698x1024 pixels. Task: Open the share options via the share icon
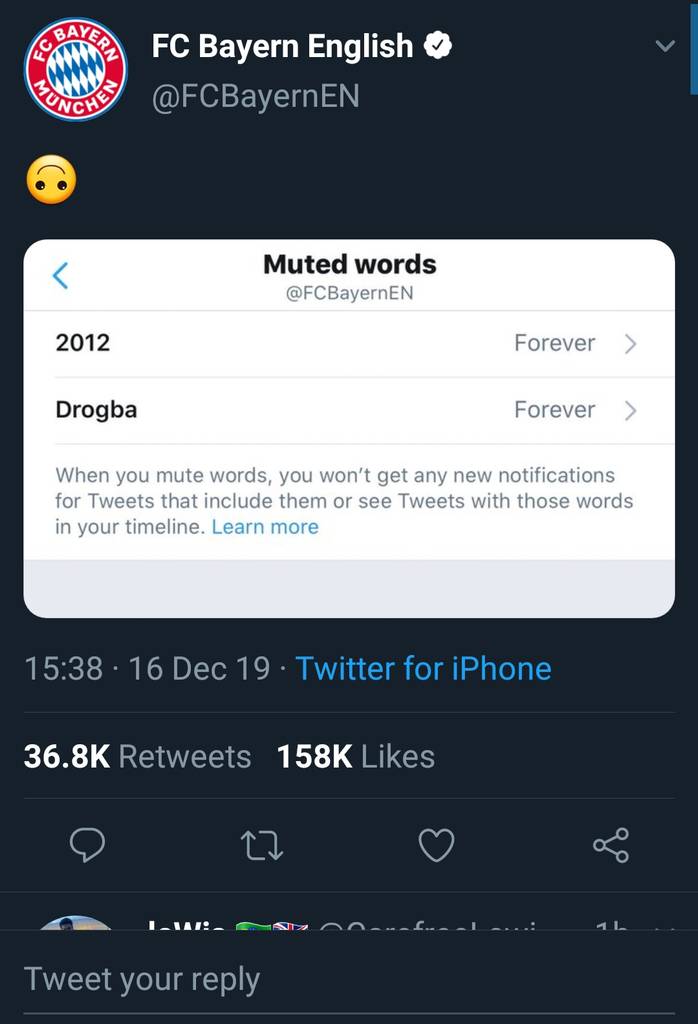(612, 843)
